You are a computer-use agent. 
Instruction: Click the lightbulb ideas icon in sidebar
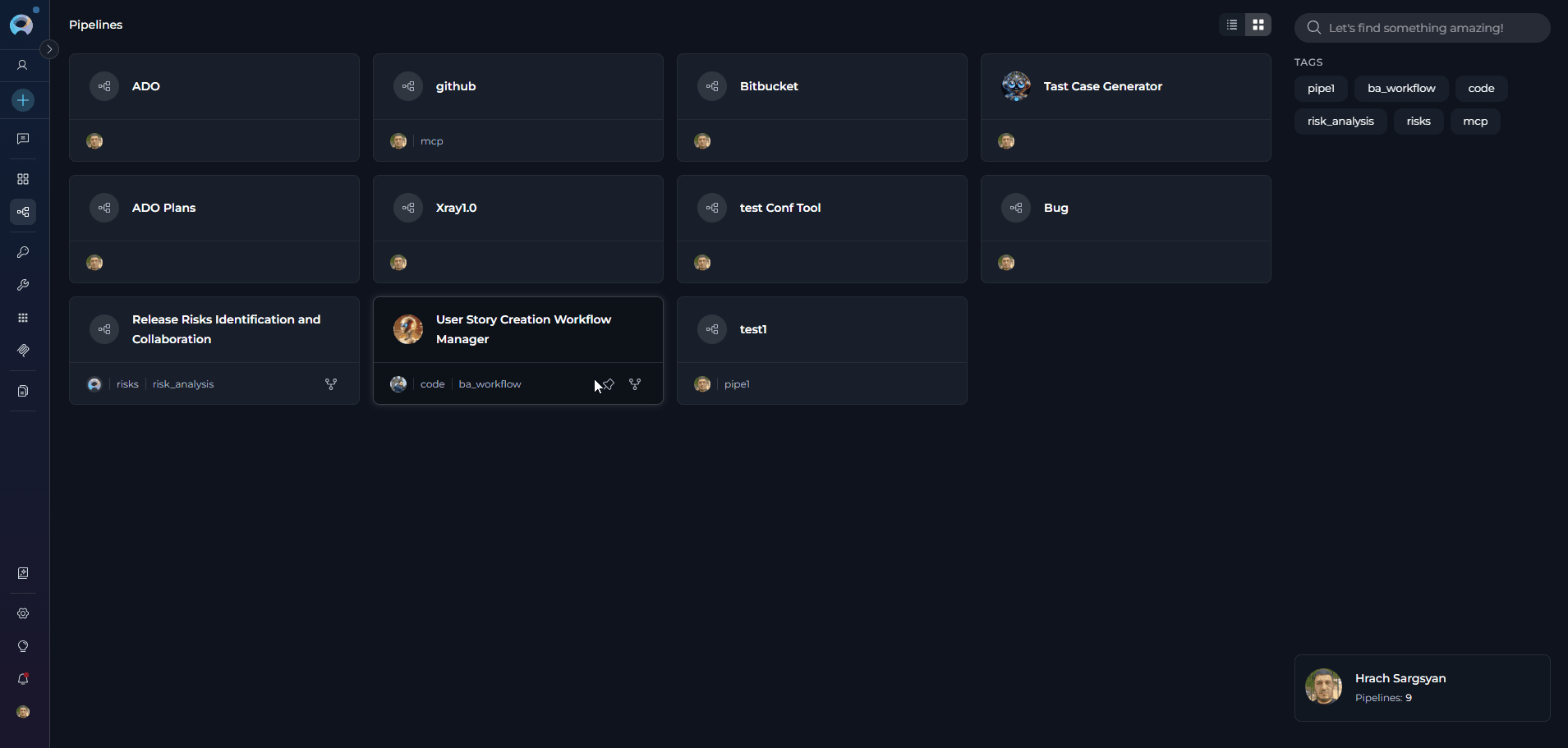[23, 646]
